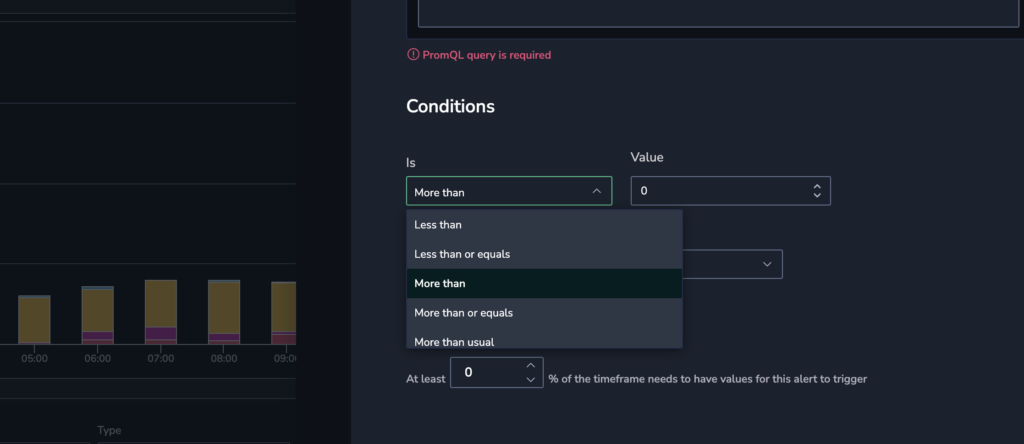Increment the "At least" percentage up arrow

tap(530, 366)
